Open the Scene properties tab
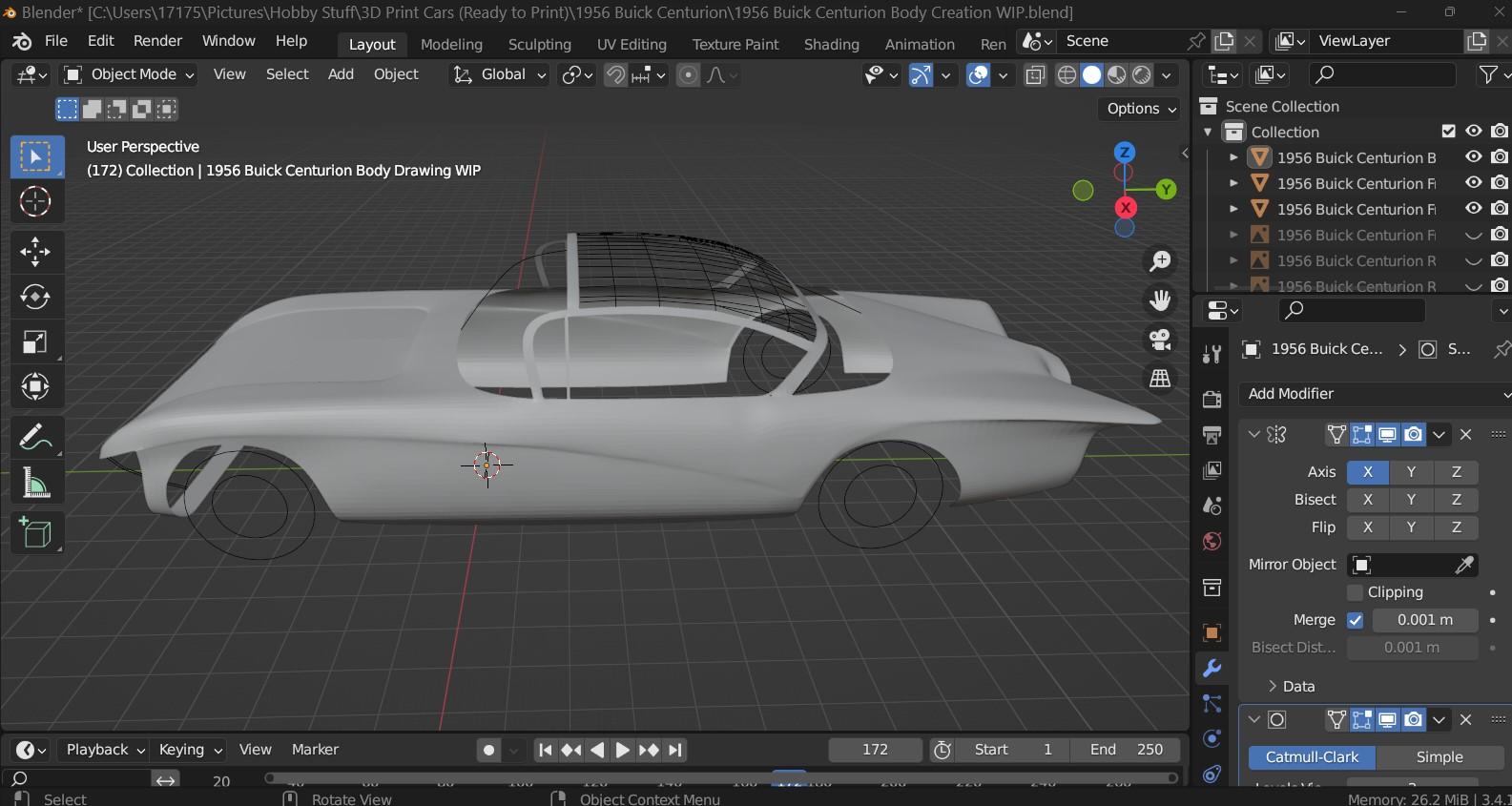Image resolution: width=1512 pixels, height=806 pixels. (1212, 506)
